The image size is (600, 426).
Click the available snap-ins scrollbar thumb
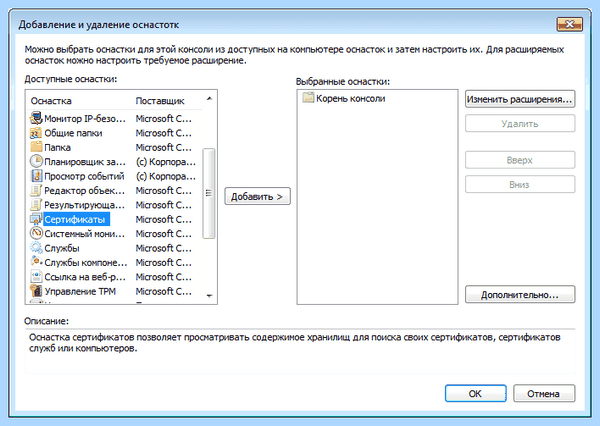tap(209, 193)
